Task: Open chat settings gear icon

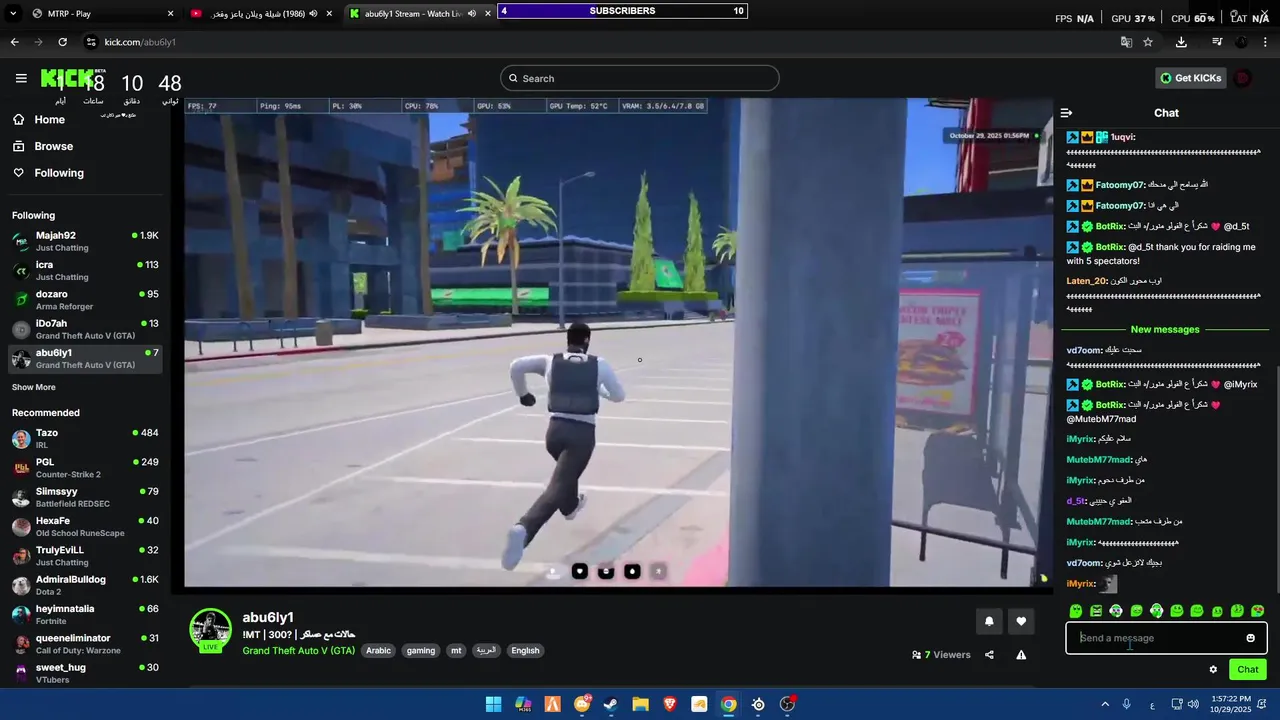Action: click(x=1213, y=670)
